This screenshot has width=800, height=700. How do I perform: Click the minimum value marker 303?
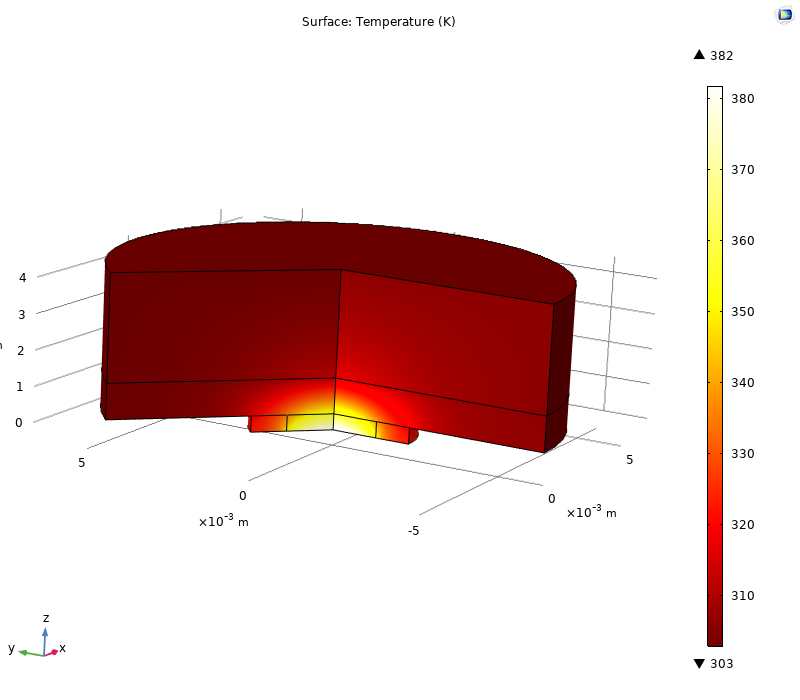[x=714, y=663]
